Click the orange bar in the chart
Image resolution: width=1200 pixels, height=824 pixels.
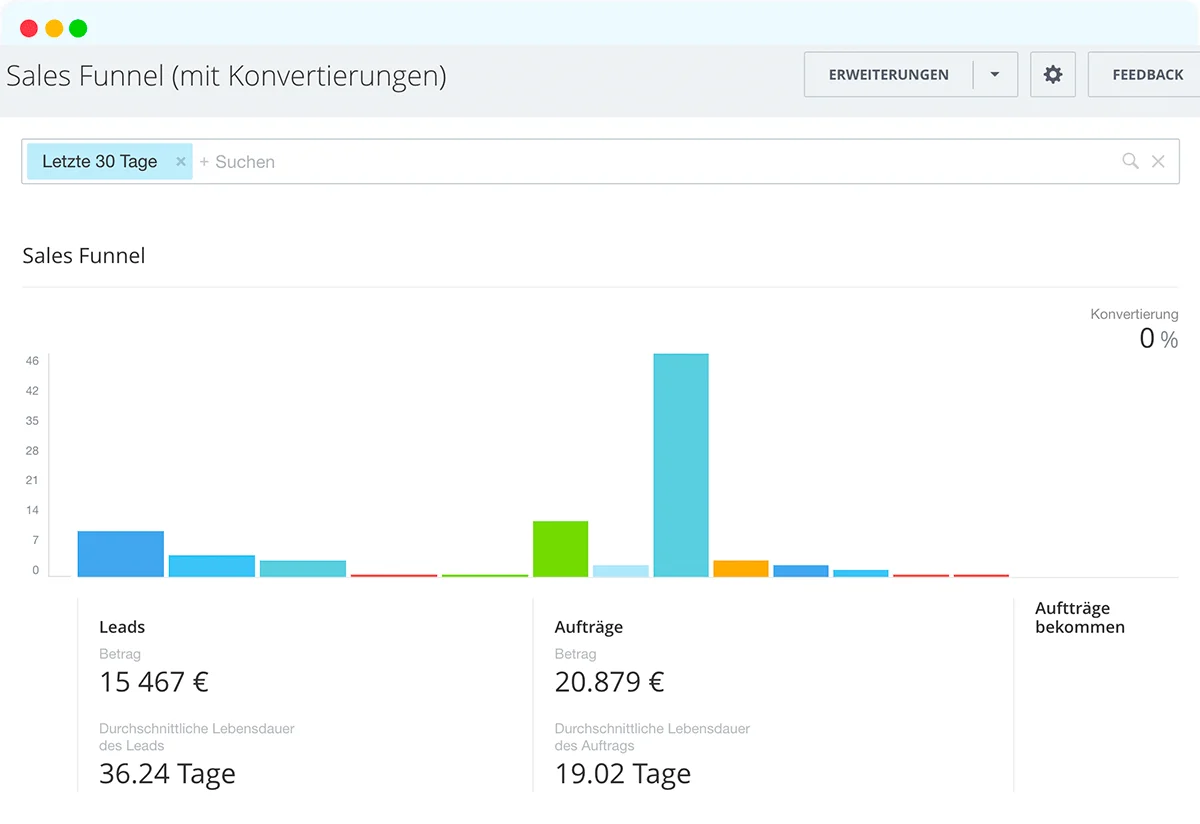click(x=741, y=569)
